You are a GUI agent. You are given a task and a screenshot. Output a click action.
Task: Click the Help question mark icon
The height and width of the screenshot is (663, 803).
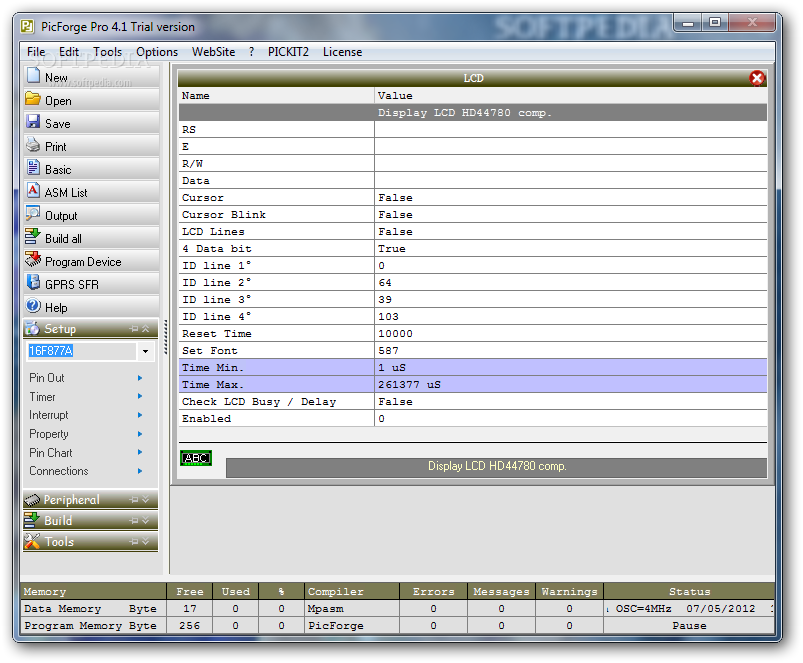(x=33, y=305)
